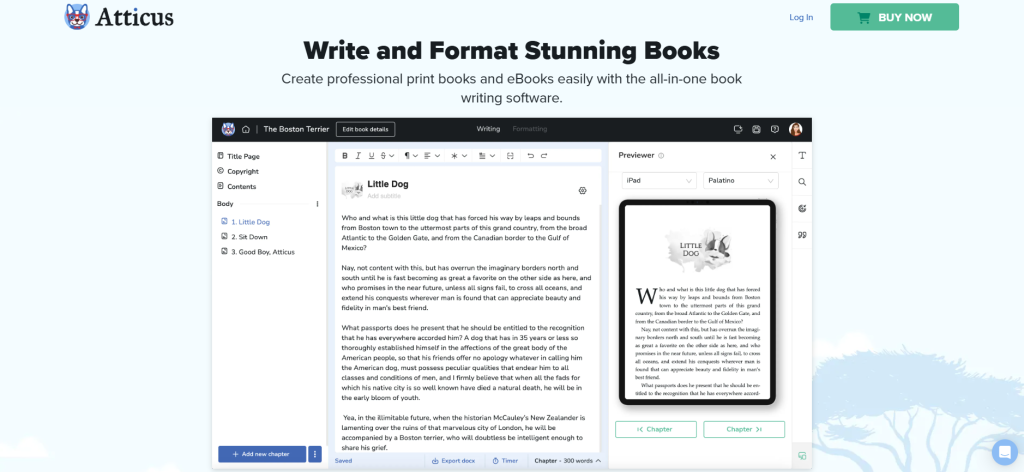Close the Previewer panel

773,157
